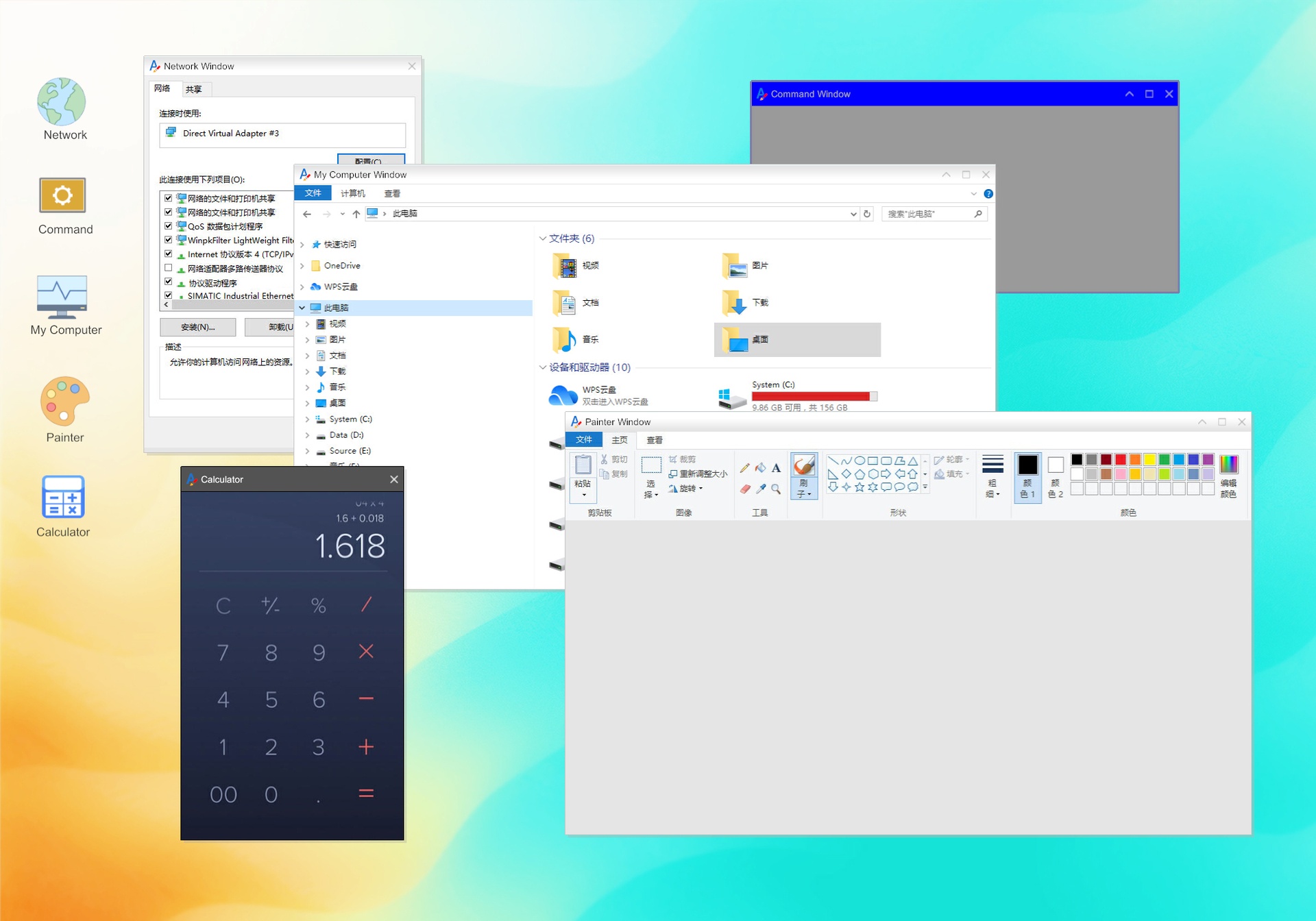Open the 音乐 folder in the main pane
Viewport: 1316px width, 921px height.
tap(576, 339)
